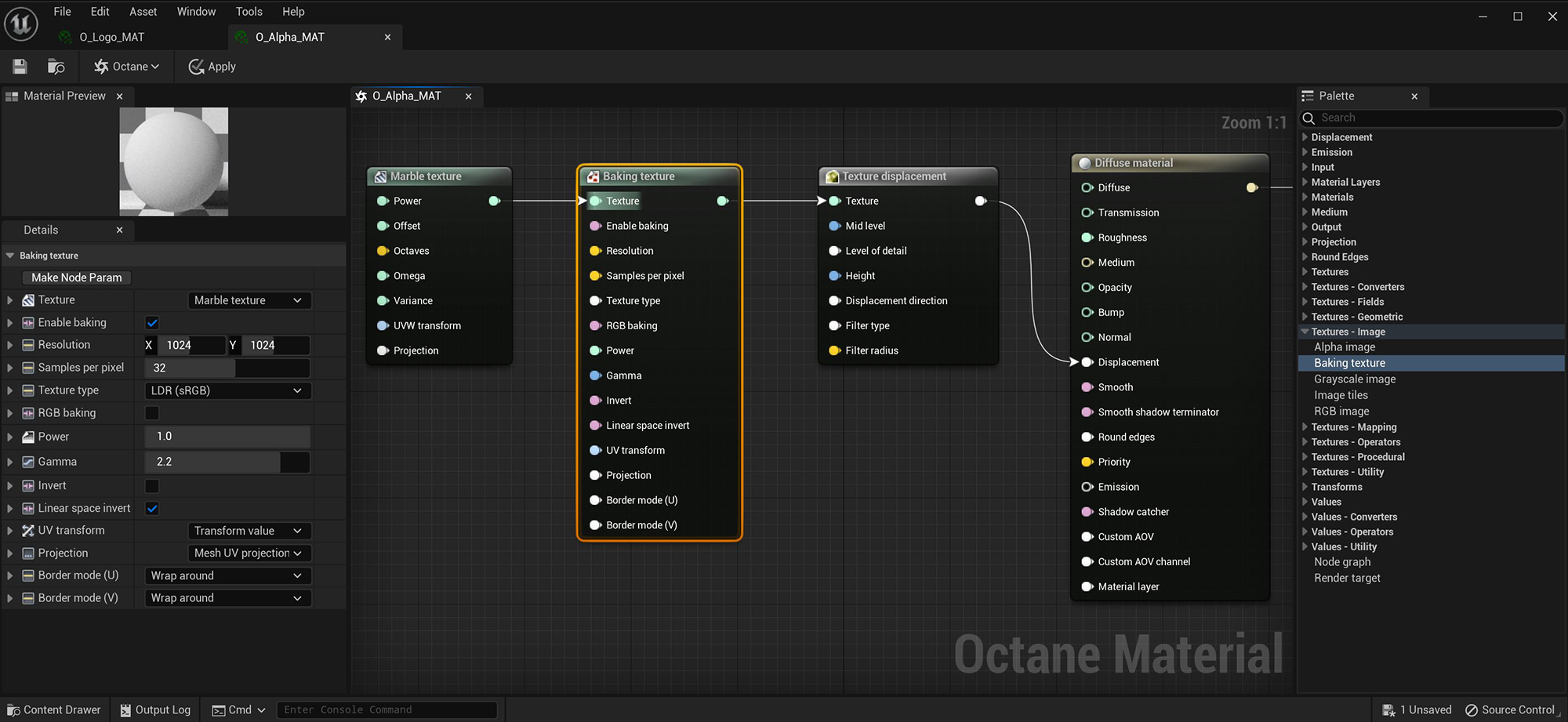Open the Cmd console type dropdown

pos(239,710)
